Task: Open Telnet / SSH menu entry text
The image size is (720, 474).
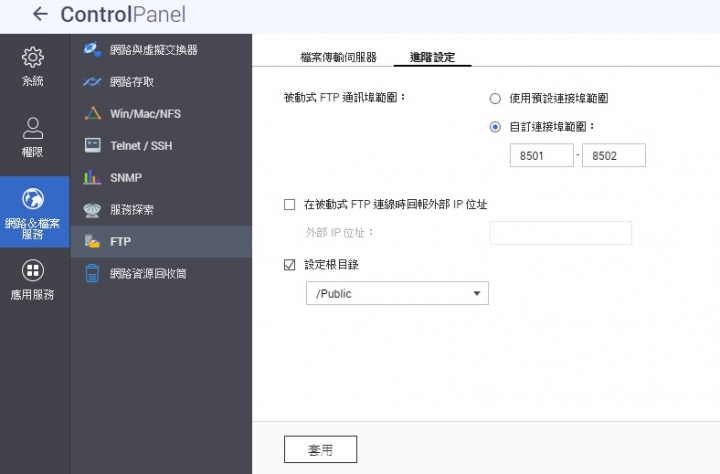Action: click(141, 146)
